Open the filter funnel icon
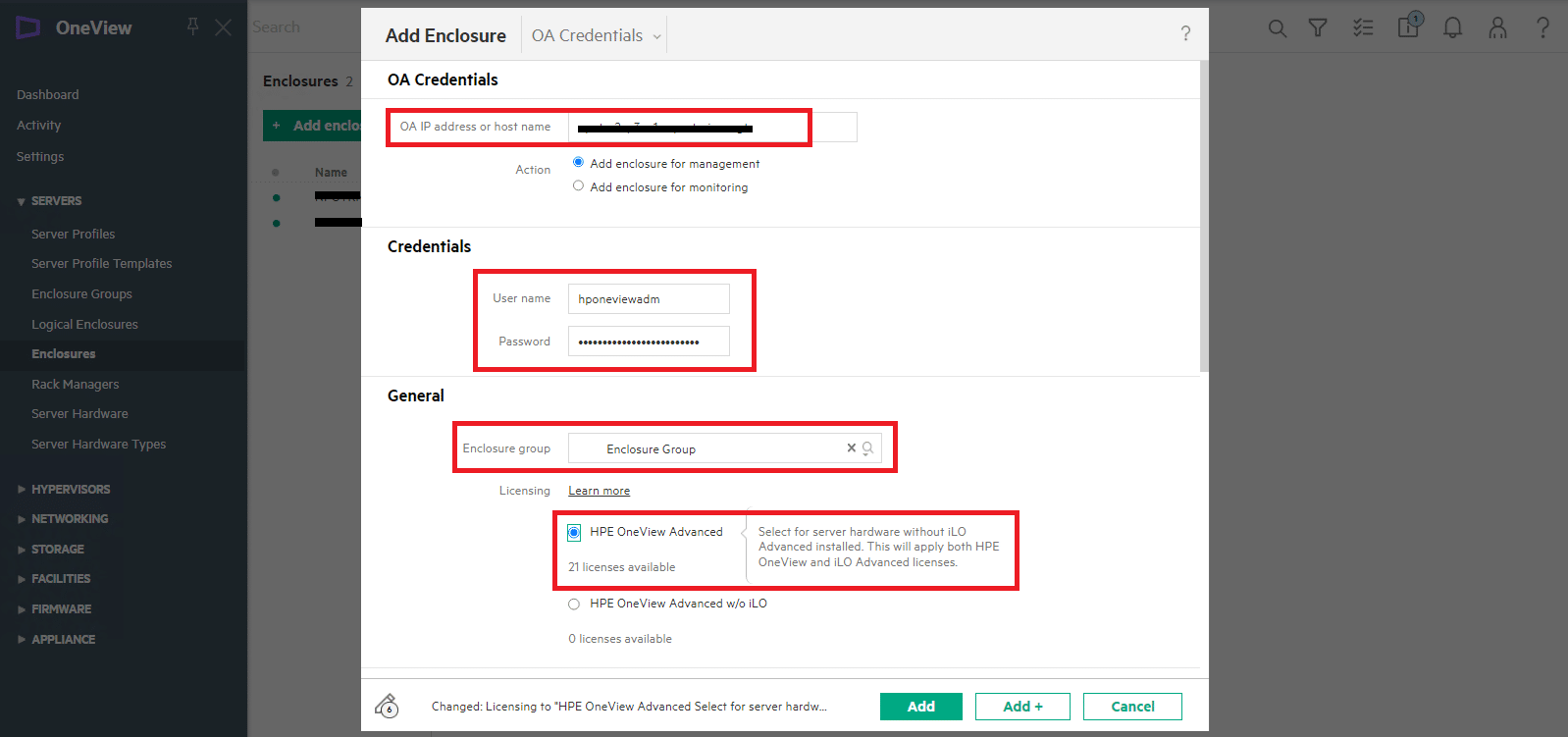The image size is (1568, 737). pyautogui.click(x=1318, y=28)
